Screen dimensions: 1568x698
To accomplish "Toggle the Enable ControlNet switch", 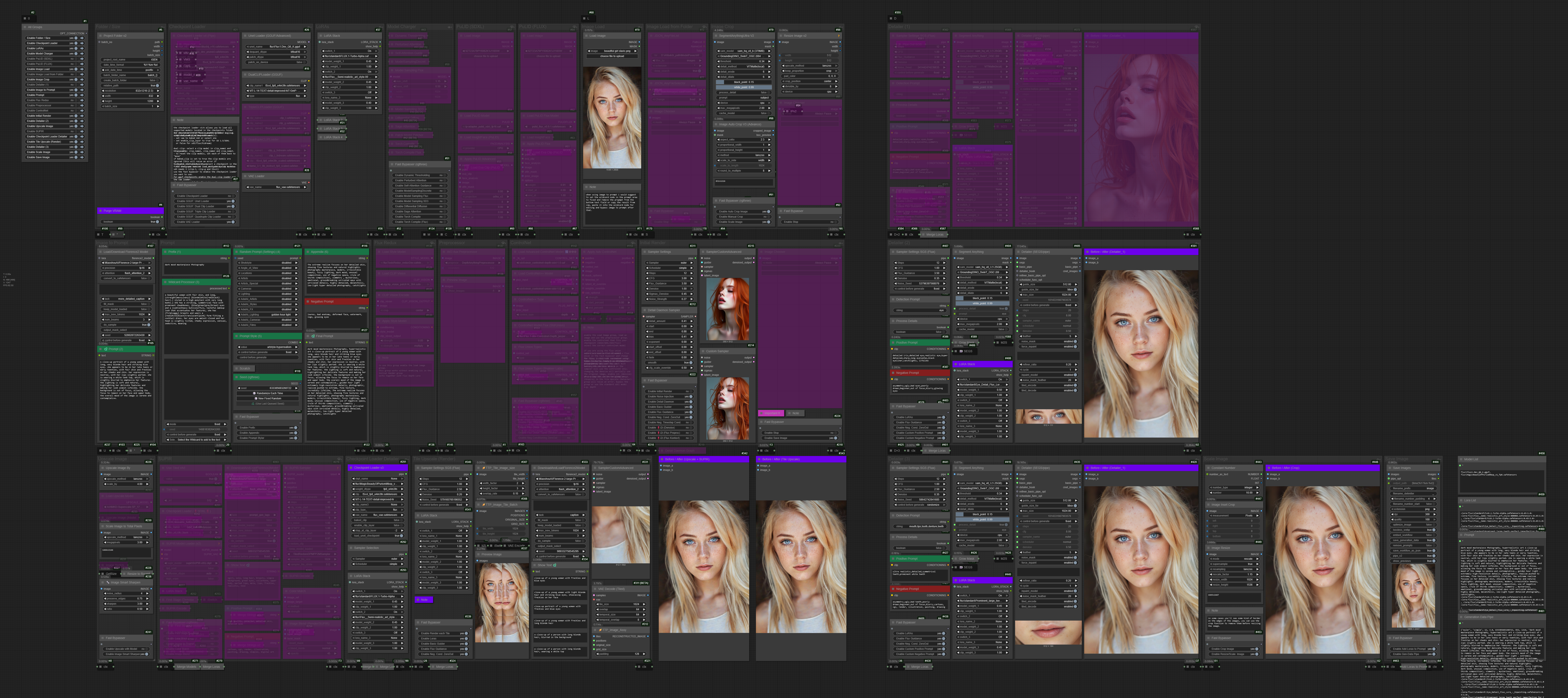I will point(76,111).
